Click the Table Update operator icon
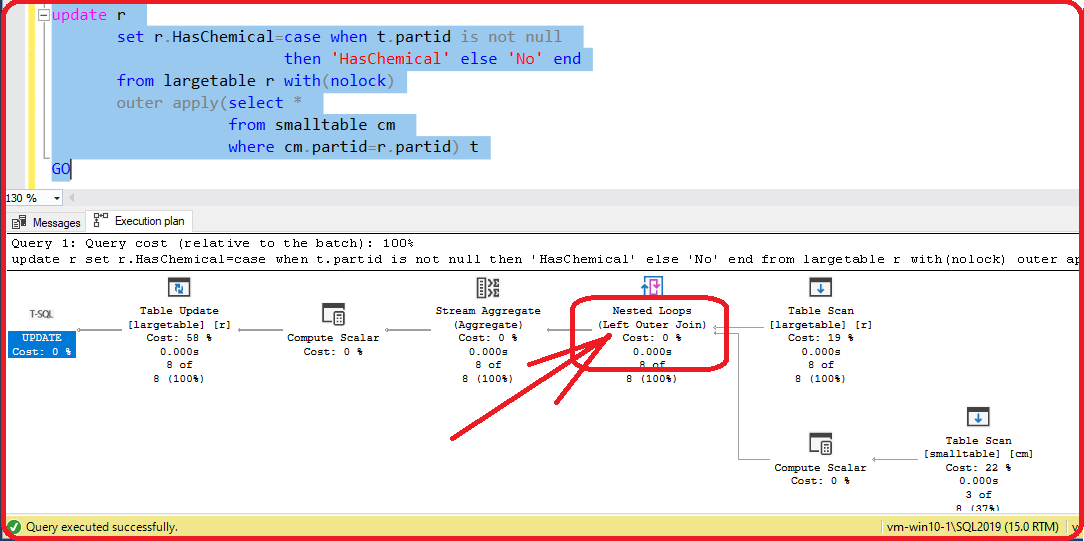Viewport: 1084px width, 541px height. 178,287
